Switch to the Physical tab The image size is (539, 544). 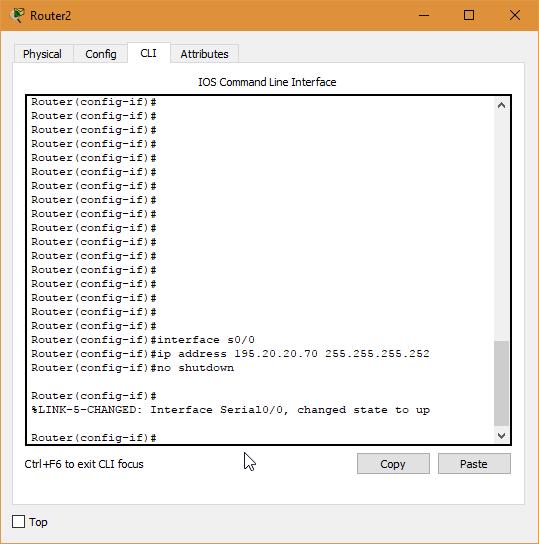click(43, 54)
